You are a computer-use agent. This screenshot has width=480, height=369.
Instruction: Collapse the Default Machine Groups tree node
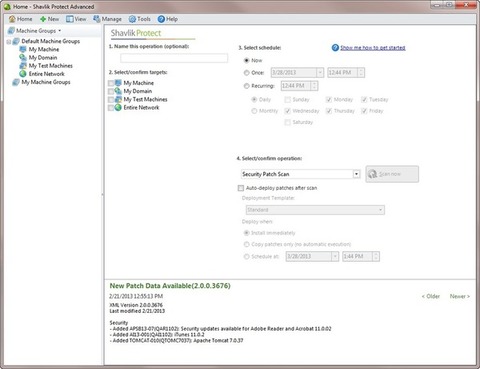pos(9,42)
